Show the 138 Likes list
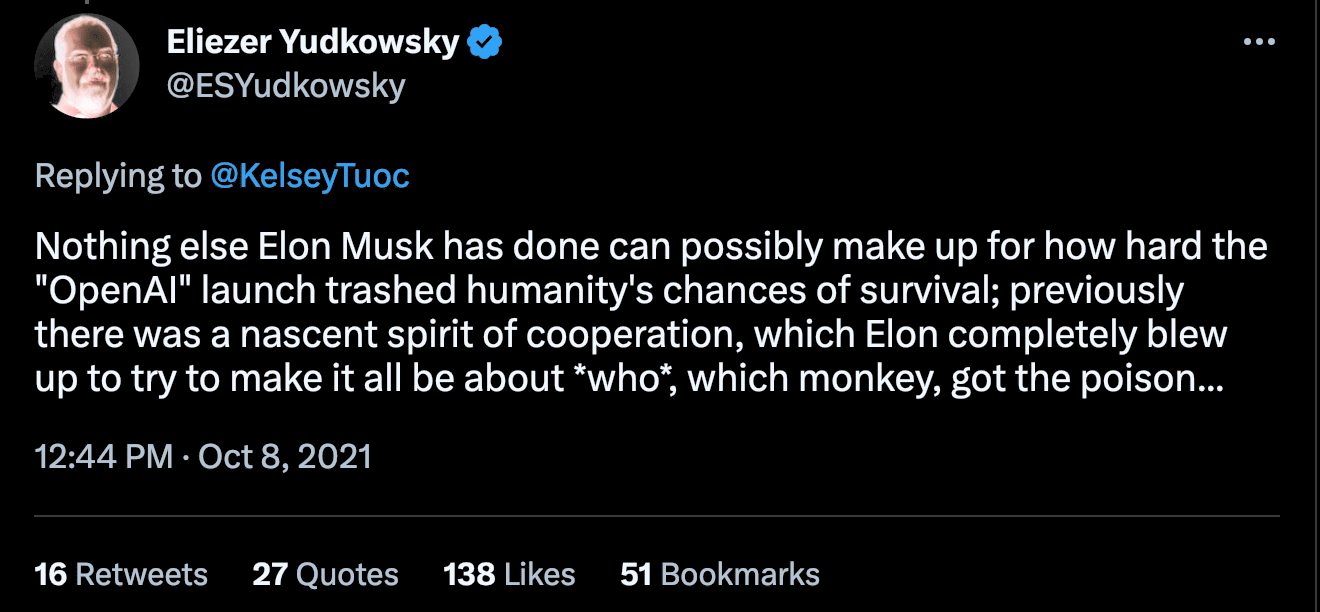1320x612 pixels. (x=509, y=574)
